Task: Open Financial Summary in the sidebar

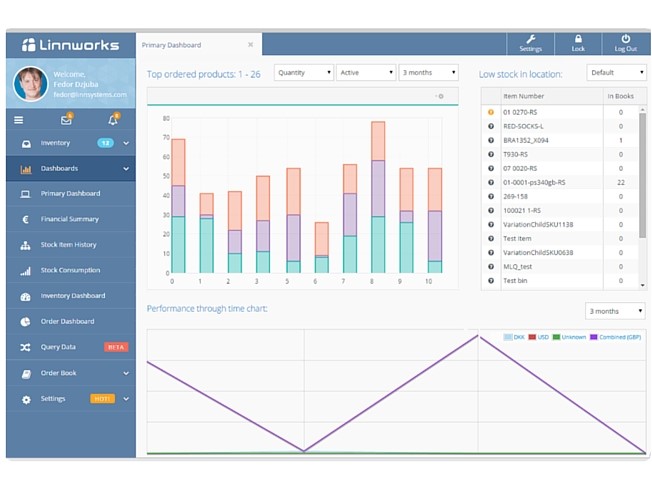Action: [69, 219]
